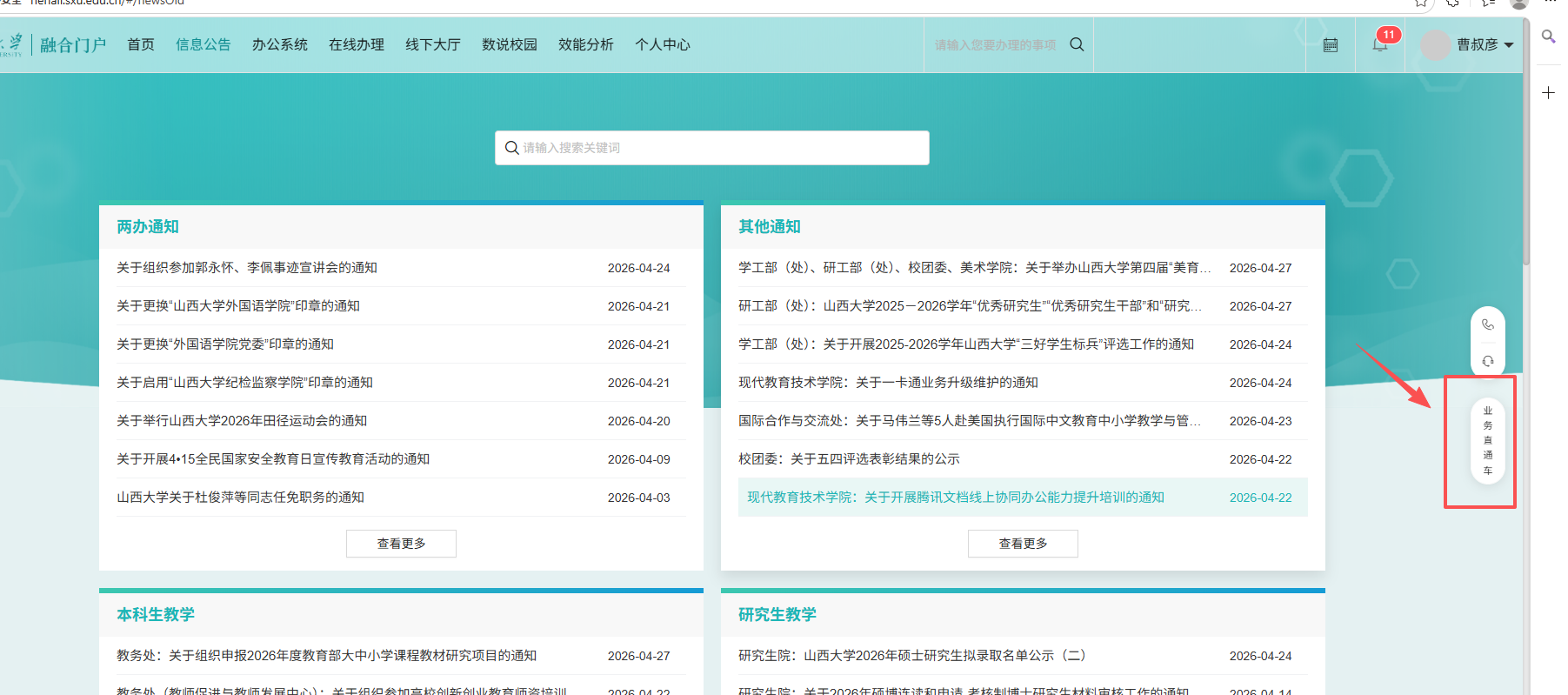The width and height of the screenshot is (1568, 695).
Task: Open 关于开展4•15全民国家安全教育日宣传教育活动的通知
Action: pyautogui.click(x=273, y=459)
